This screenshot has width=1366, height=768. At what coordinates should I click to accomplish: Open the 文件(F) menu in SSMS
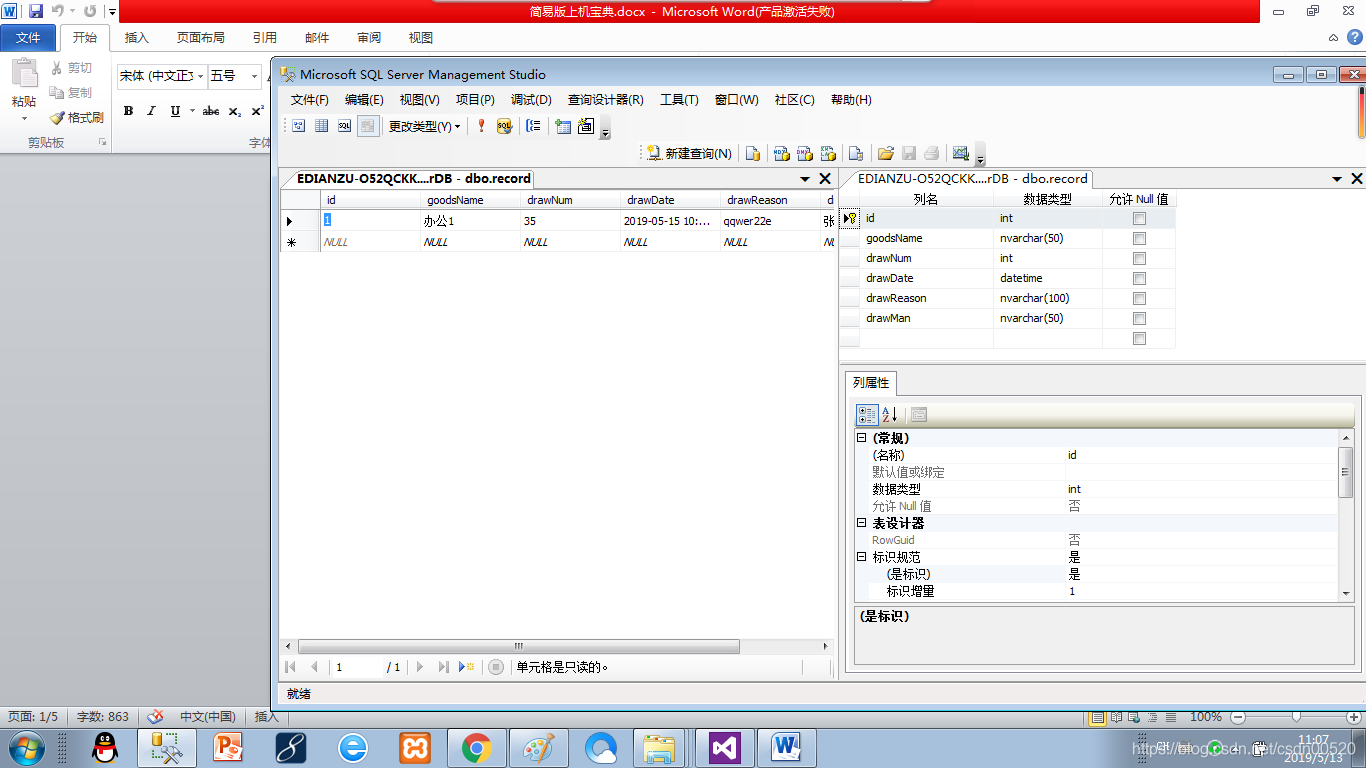[310, 100]
